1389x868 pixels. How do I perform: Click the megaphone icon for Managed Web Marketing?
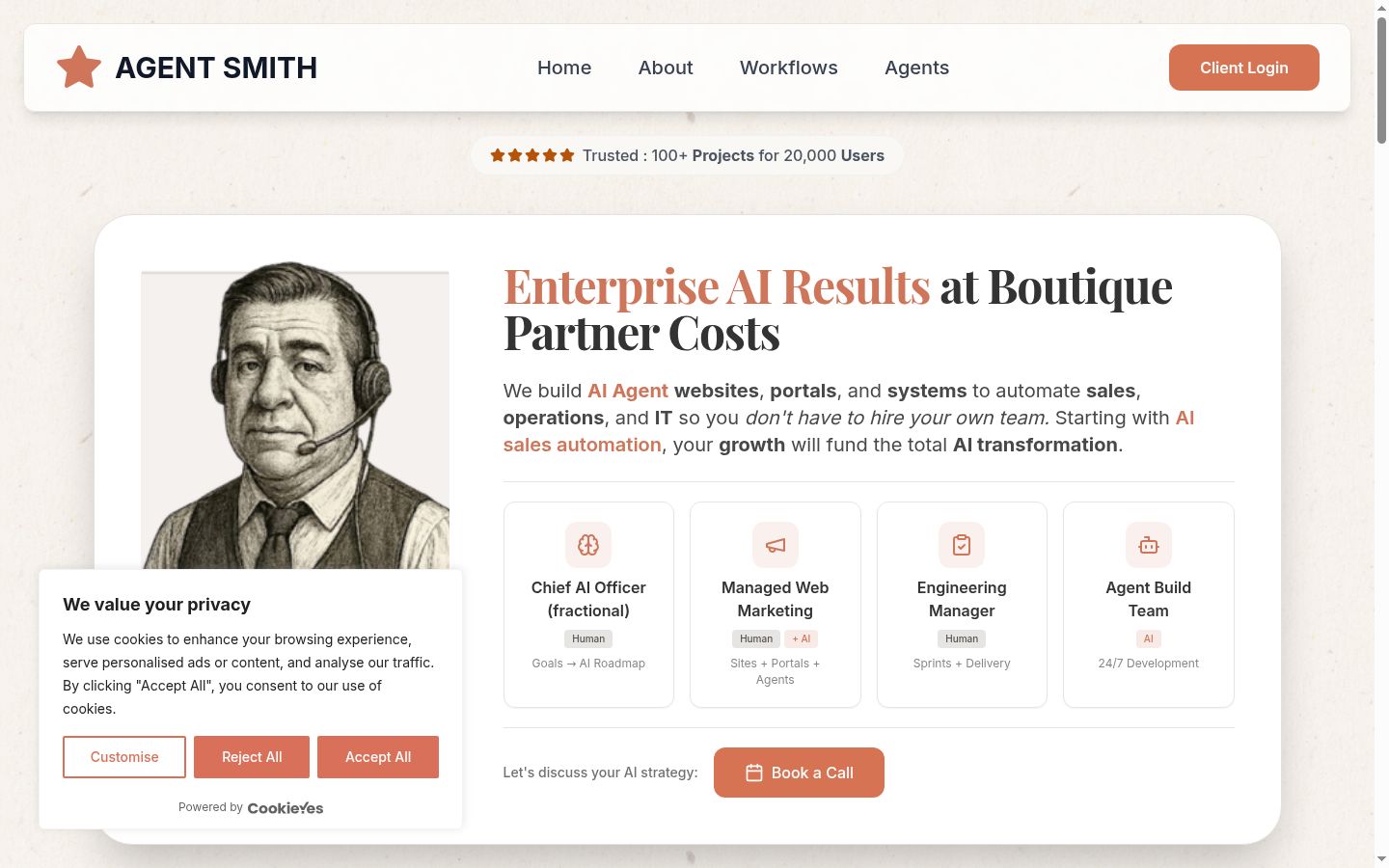776,545
